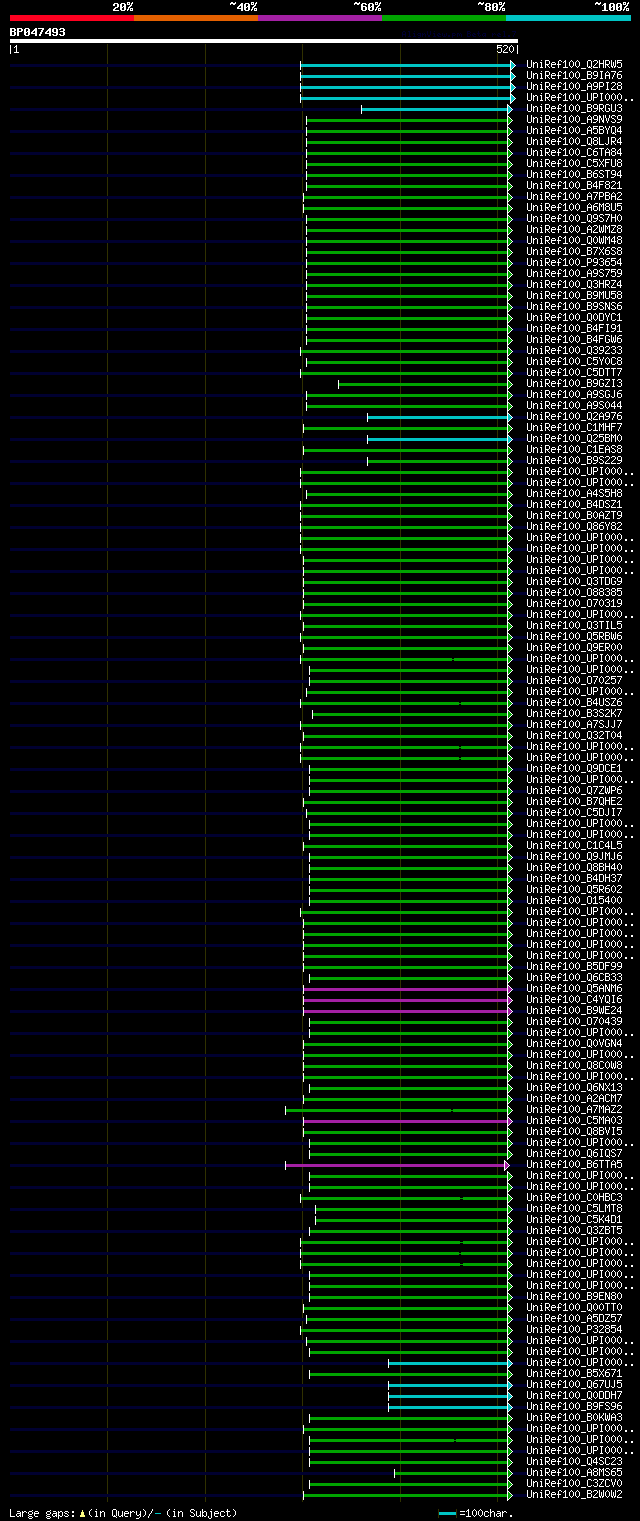Click the purple alignment bar for Q5ANM6
The image size is (640, 1521).
[x=407, y=988]
